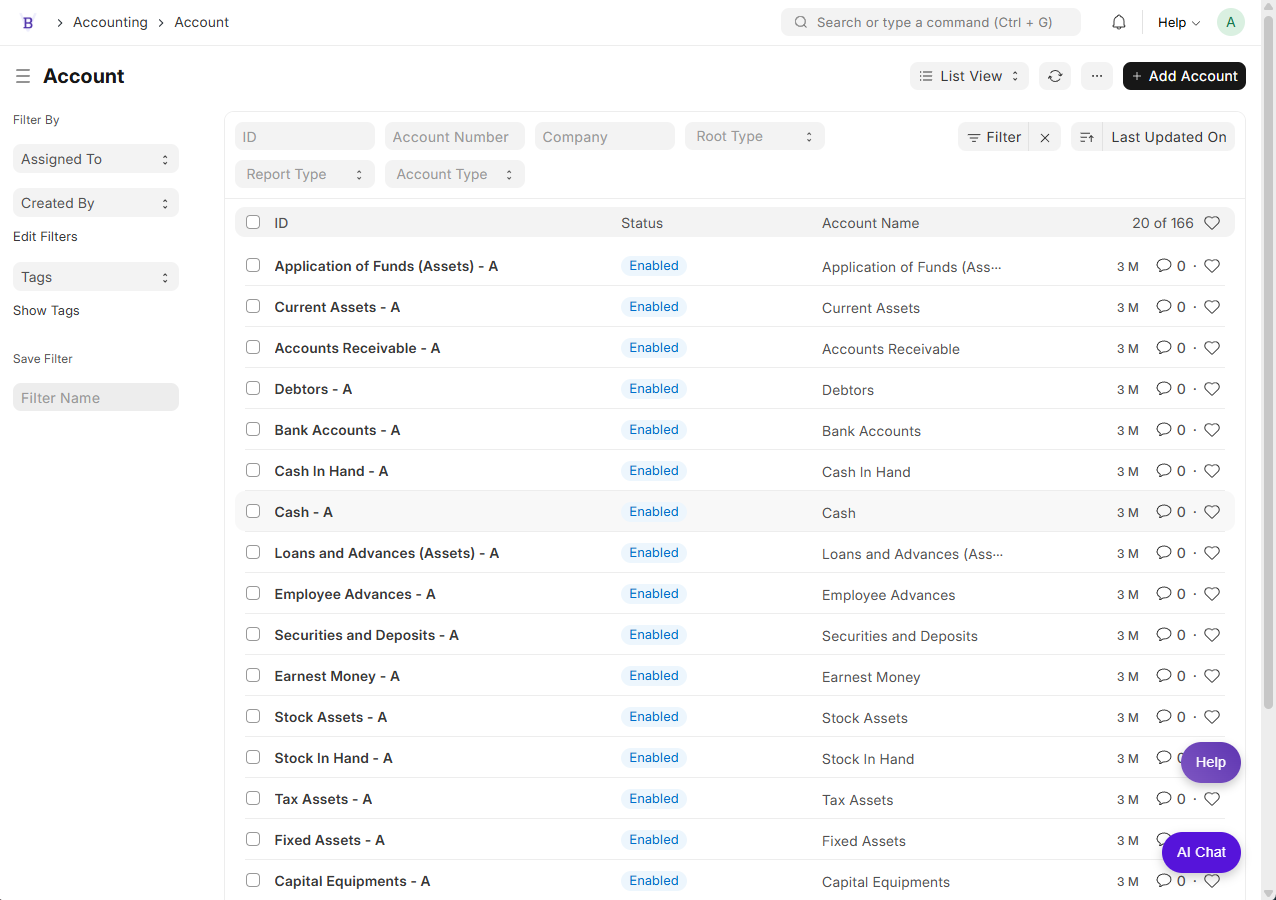
Task: Open the three-dot more options menu
Action: (x=1097, y=76)
